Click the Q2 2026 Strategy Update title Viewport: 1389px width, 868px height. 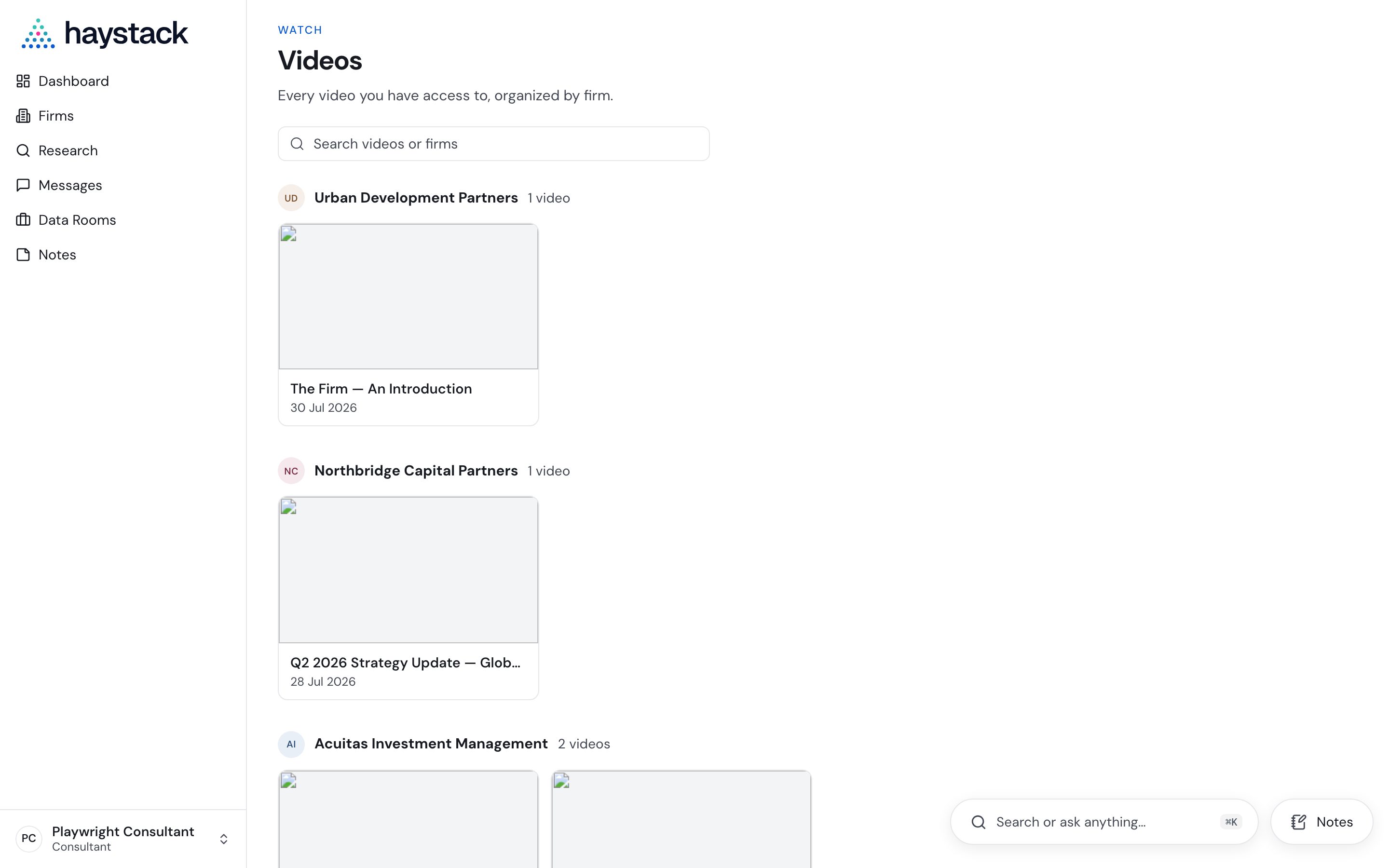[405, 663]
